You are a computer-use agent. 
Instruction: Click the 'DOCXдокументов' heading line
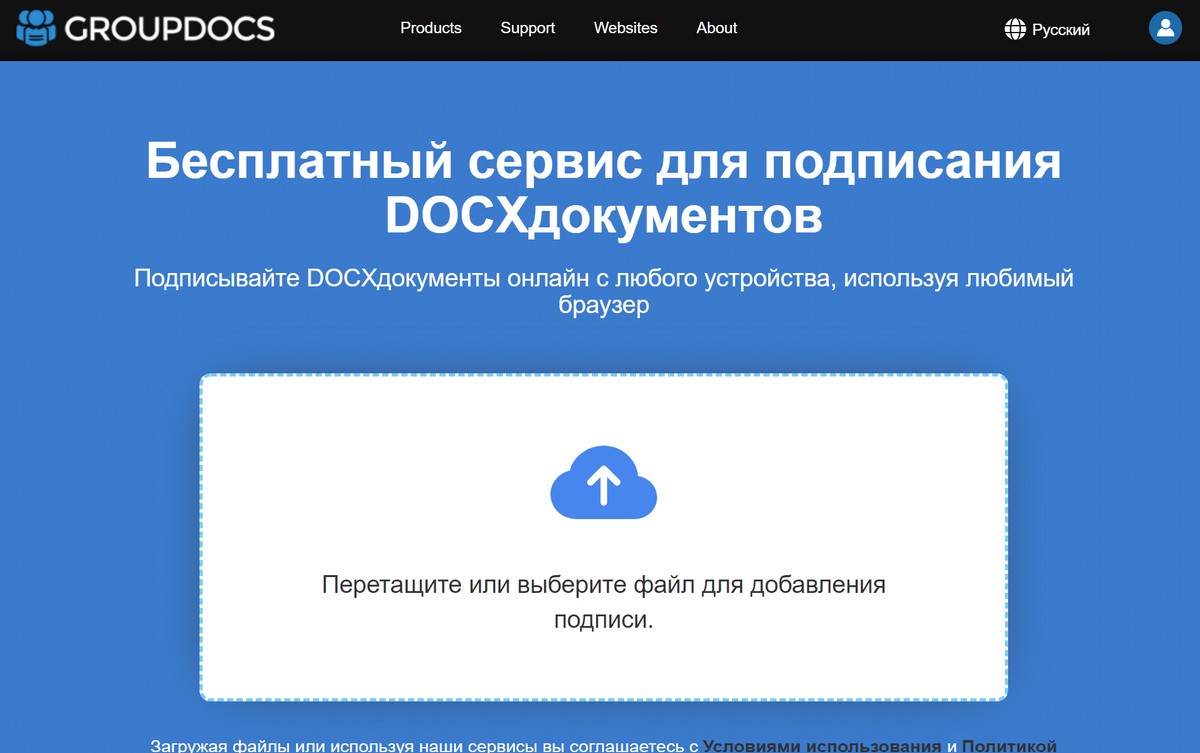point(603,217)
